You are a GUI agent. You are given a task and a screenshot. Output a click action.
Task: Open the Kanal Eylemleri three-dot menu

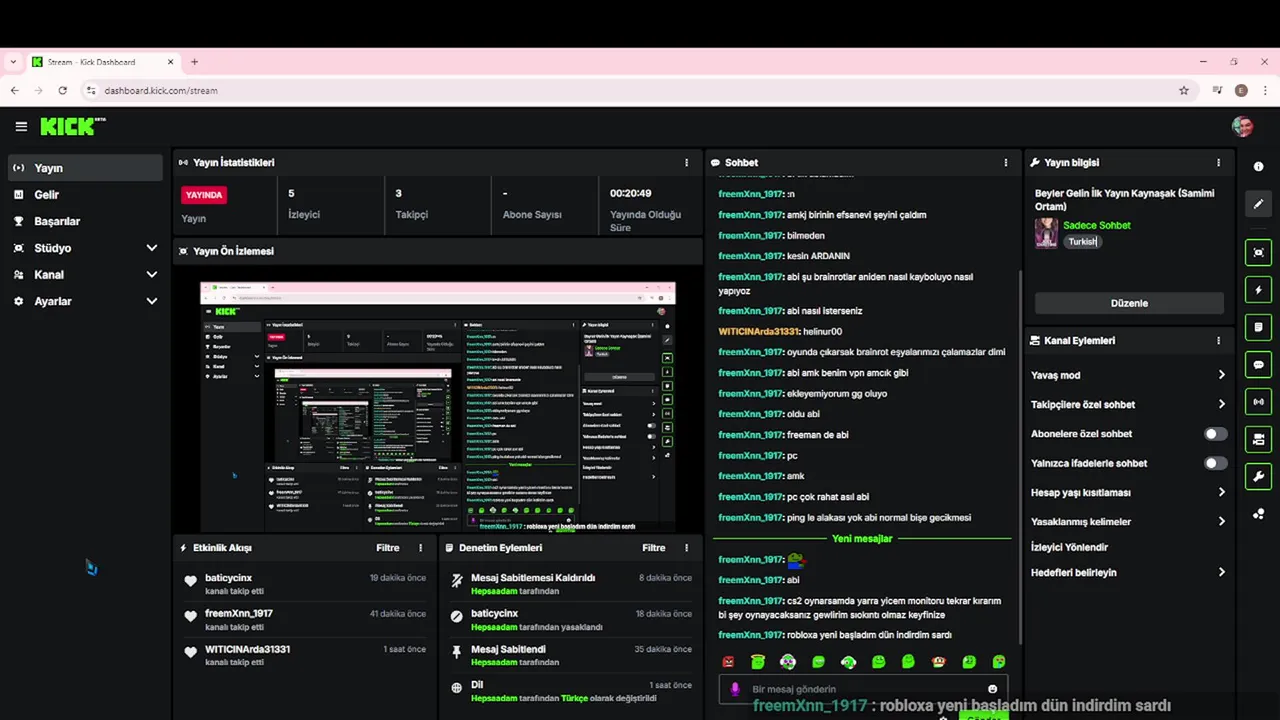(1218, 341)
